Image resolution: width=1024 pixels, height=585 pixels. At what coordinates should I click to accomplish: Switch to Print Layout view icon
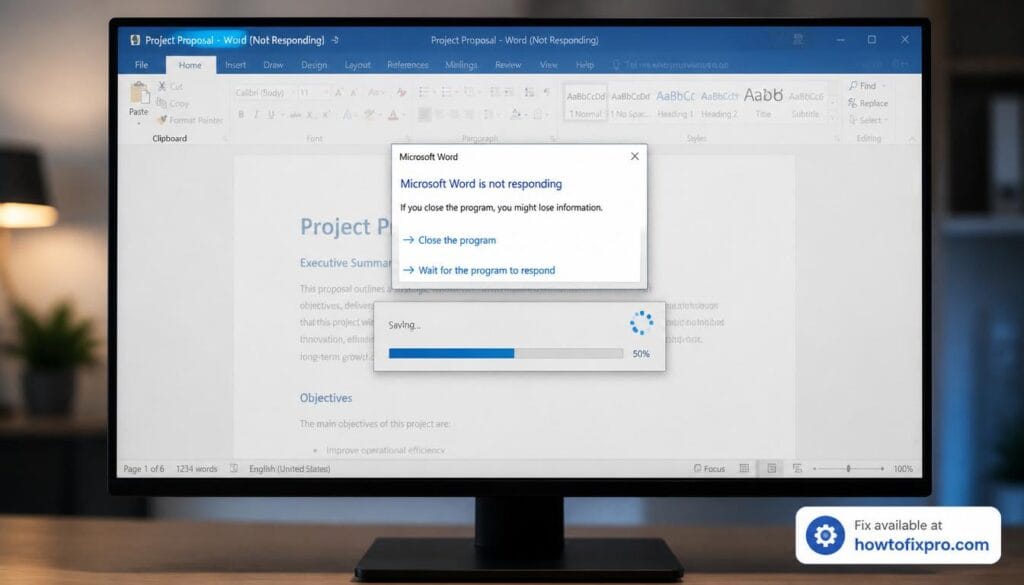pyautogui.click(x=772, y=468)
